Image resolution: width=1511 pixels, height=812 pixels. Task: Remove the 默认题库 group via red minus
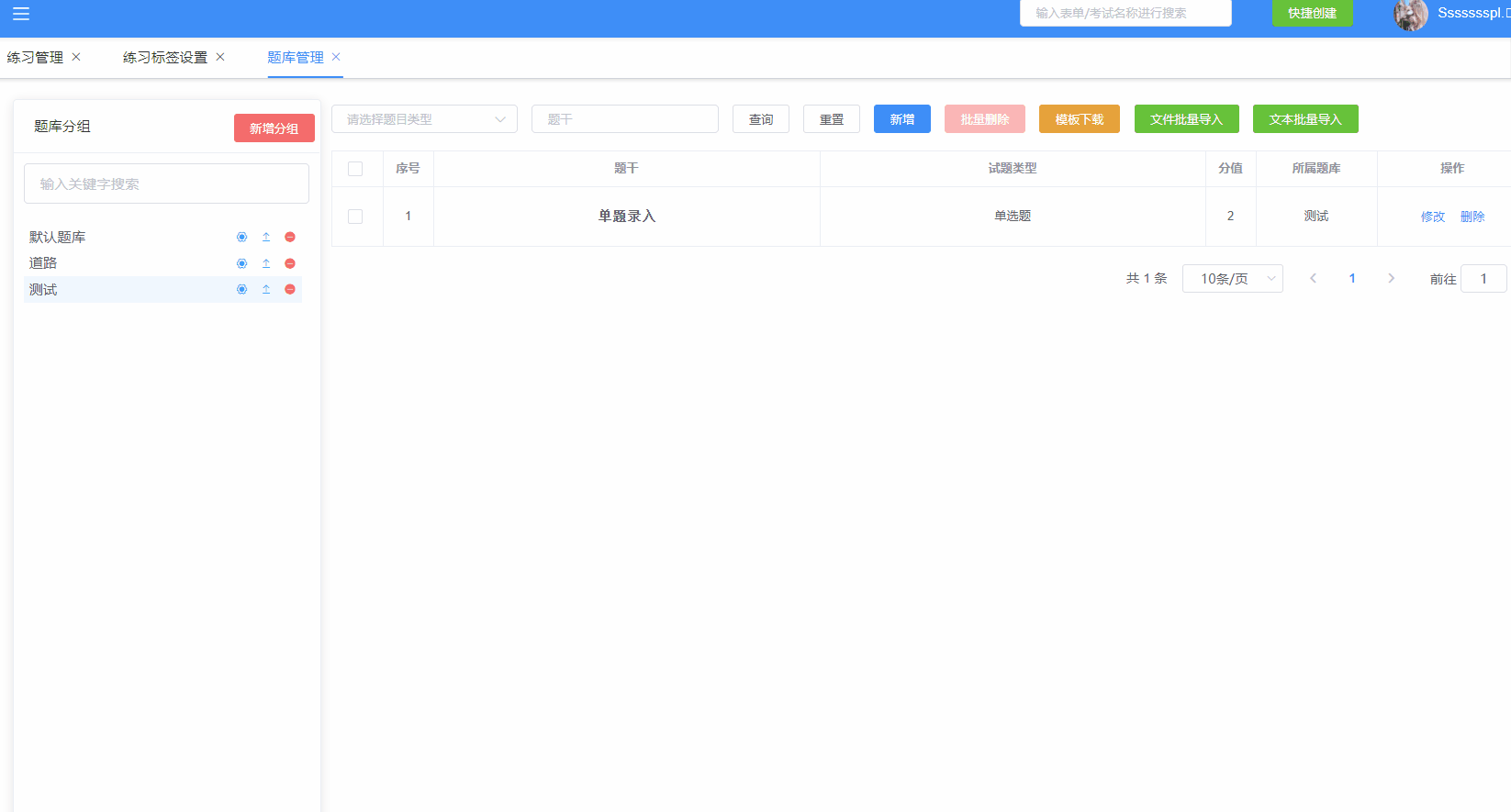tap(290, 237)
